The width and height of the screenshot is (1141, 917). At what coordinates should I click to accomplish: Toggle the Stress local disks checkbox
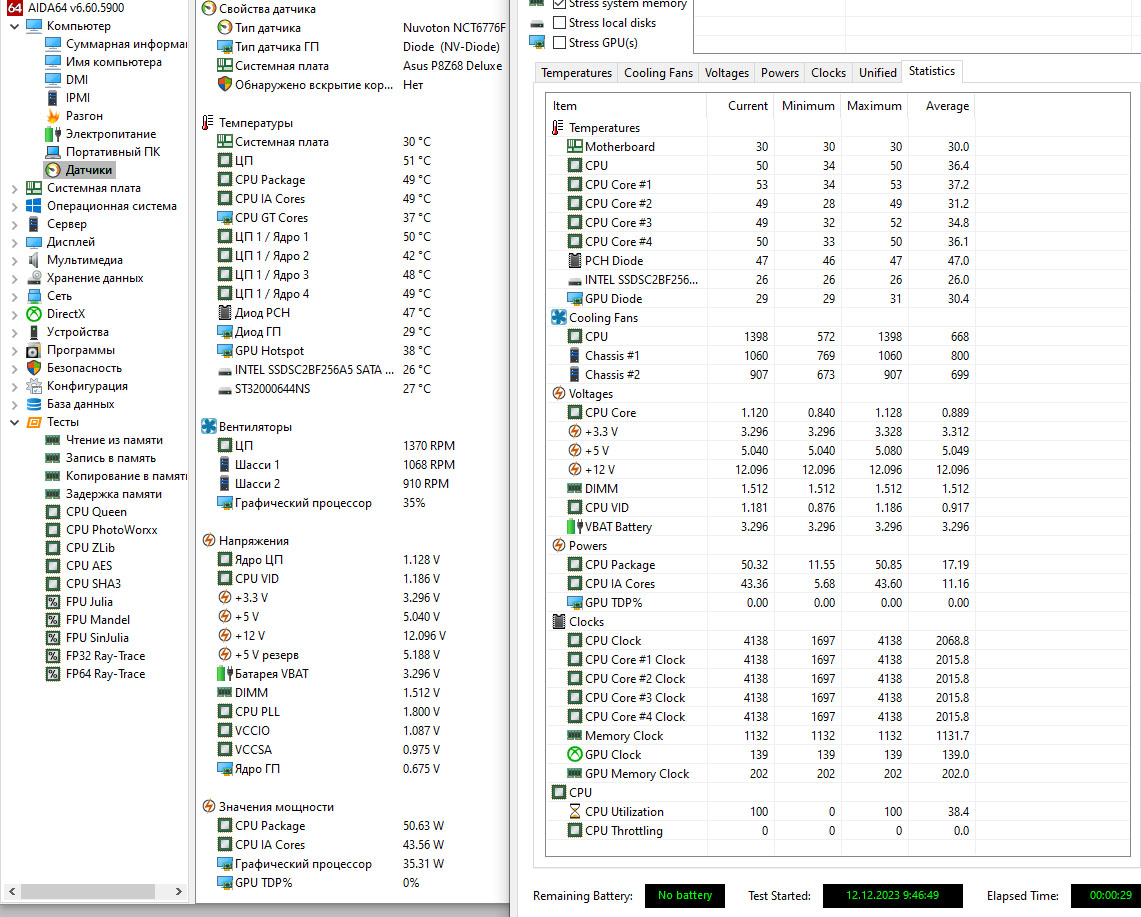click(560, 23)
